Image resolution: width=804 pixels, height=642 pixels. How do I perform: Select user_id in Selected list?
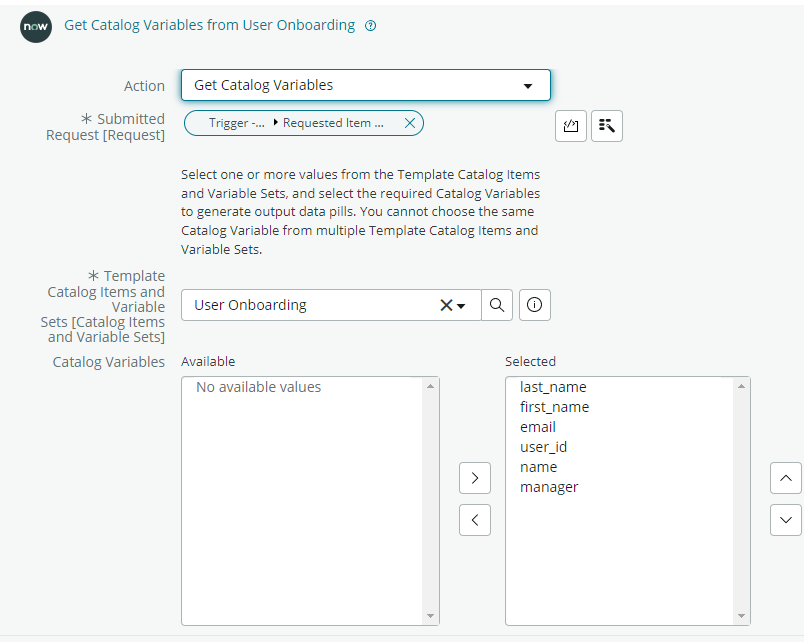[x=543, y=447]
